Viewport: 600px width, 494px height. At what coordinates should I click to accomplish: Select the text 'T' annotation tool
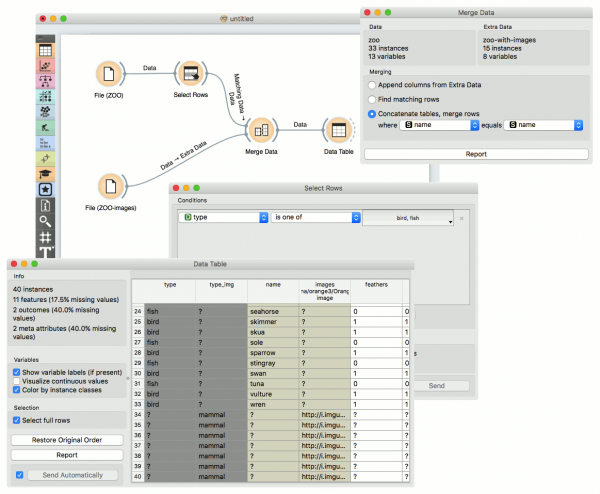[x=46, y=254]
